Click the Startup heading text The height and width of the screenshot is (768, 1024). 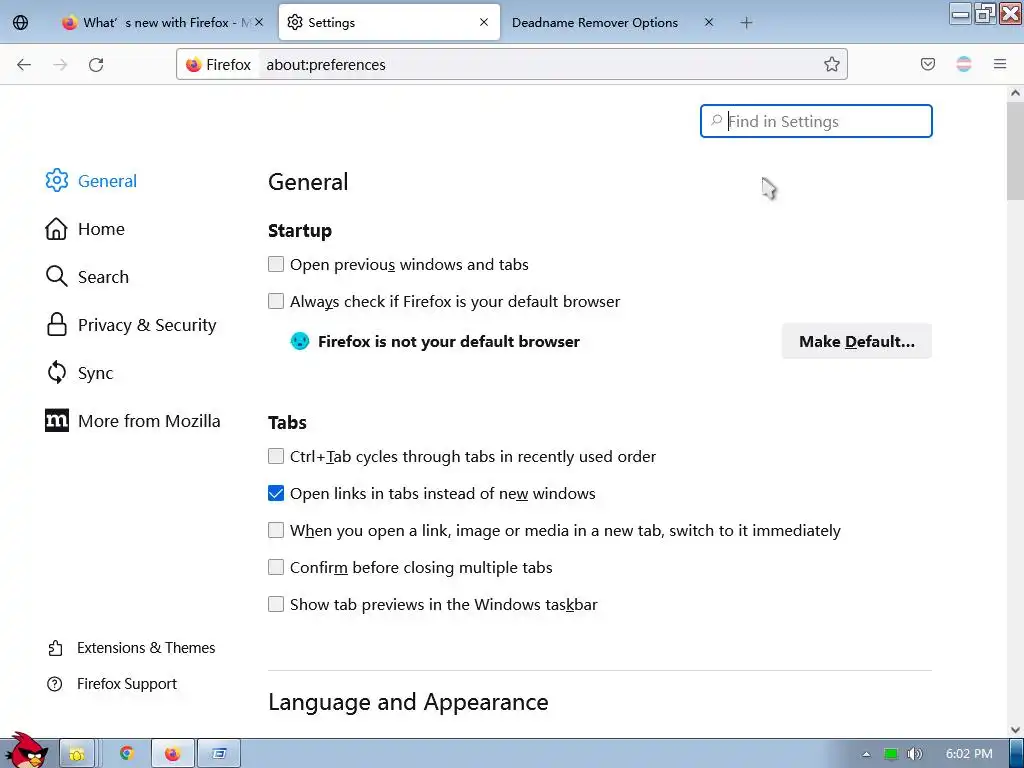click(300, 231)
